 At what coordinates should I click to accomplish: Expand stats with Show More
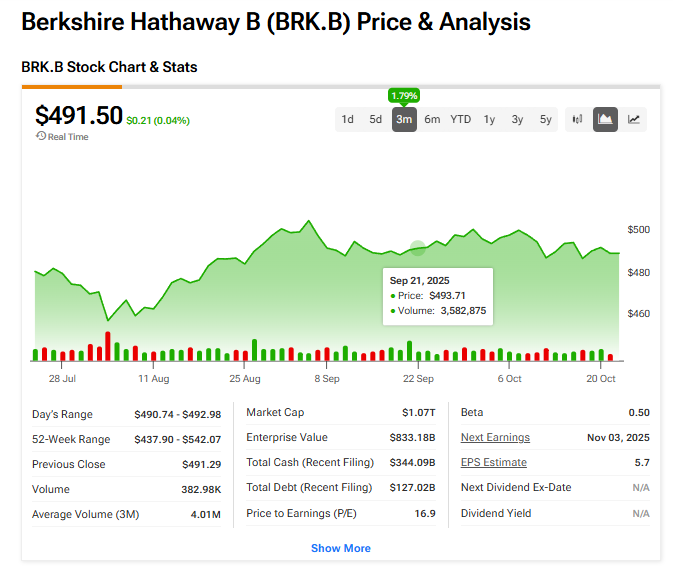click(340, 548)
